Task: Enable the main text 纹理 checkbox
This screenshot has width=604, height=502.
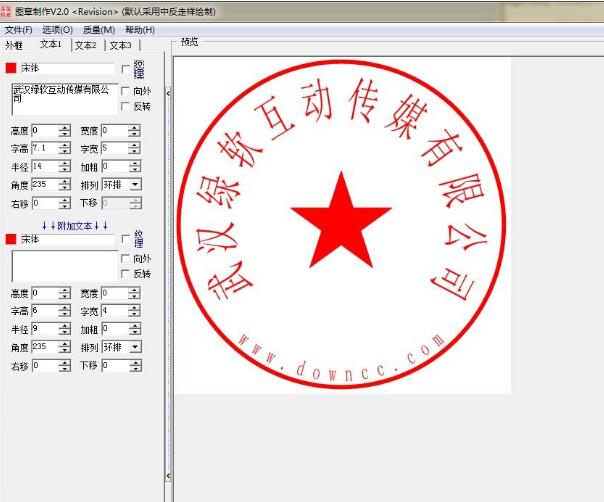Action: point(125,69)
